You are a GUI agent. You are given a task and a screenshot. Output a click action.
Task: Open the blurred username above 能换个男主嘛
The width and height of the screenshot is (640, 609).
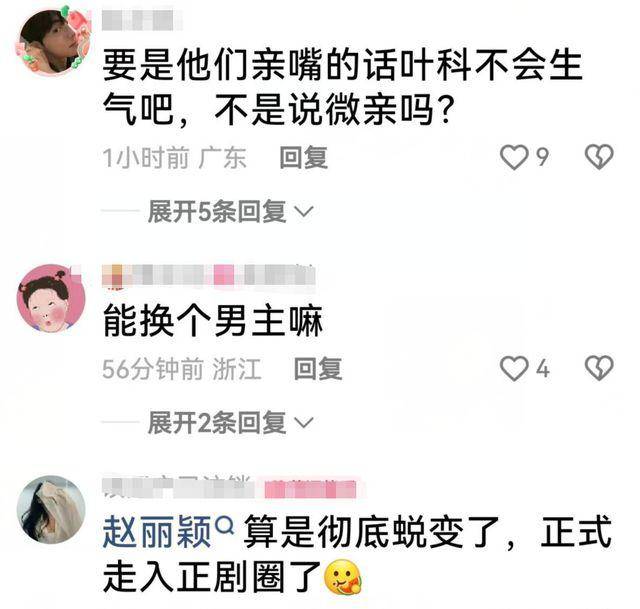208,277
